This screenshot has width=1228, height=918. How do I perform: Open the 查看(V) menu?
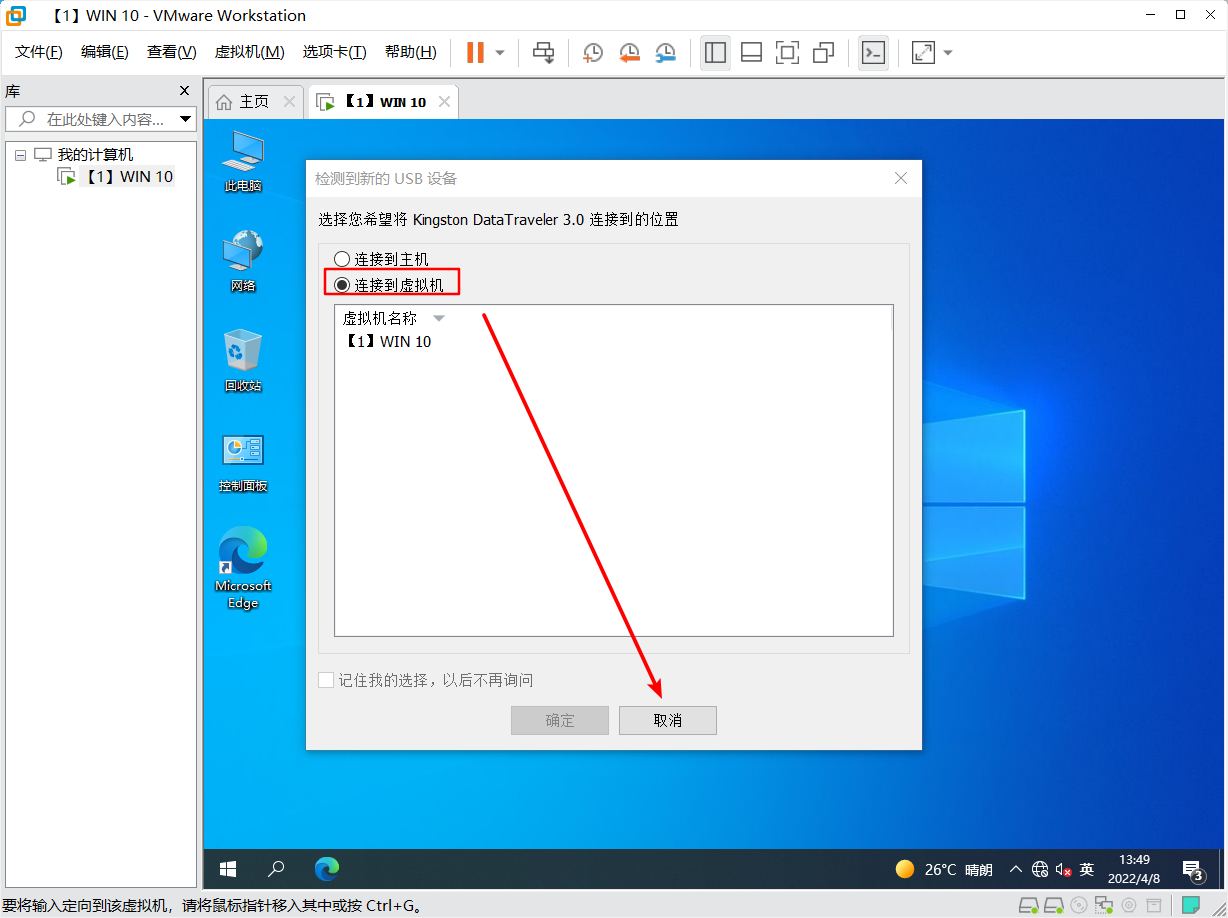171,52
